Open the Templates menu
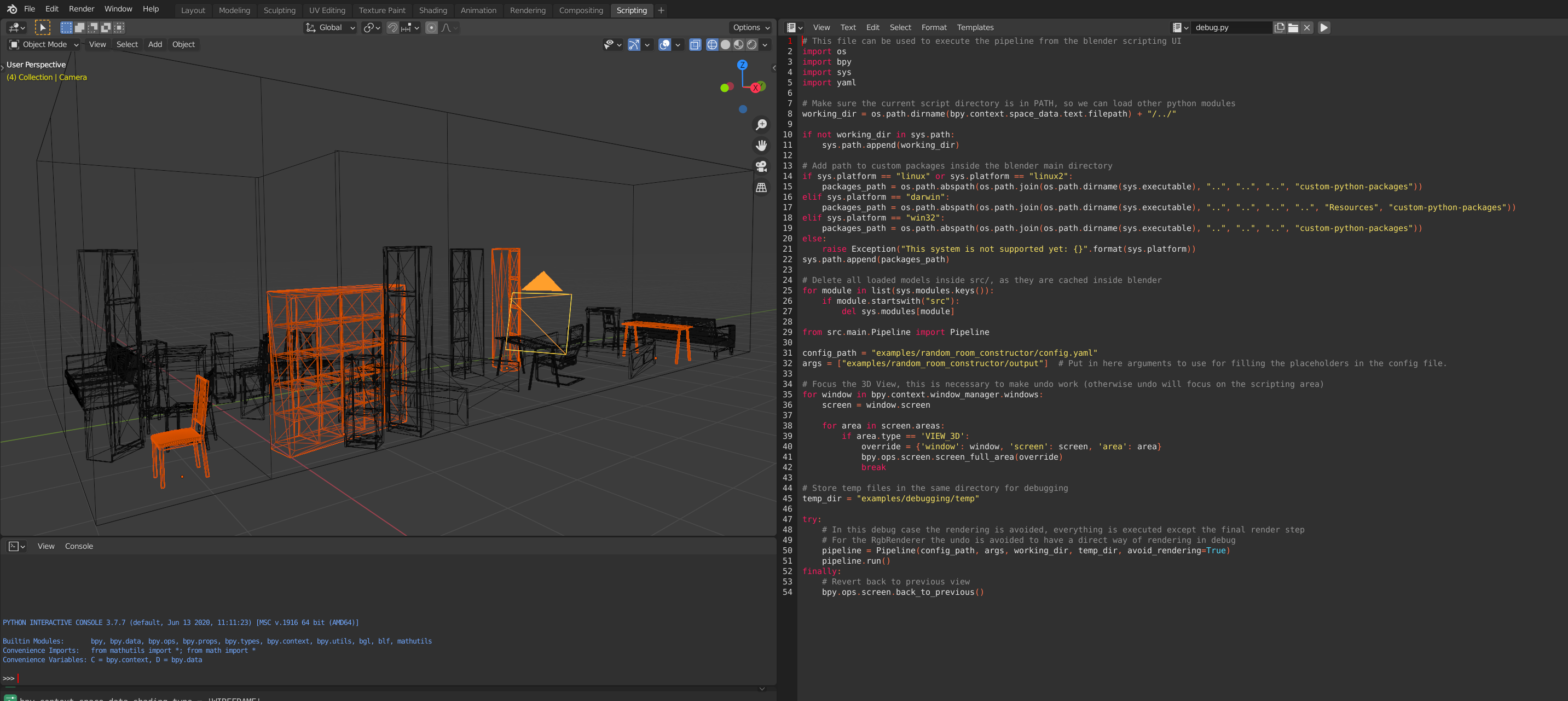The height and width of the screenshot is (701, 1568). point(975,27)
